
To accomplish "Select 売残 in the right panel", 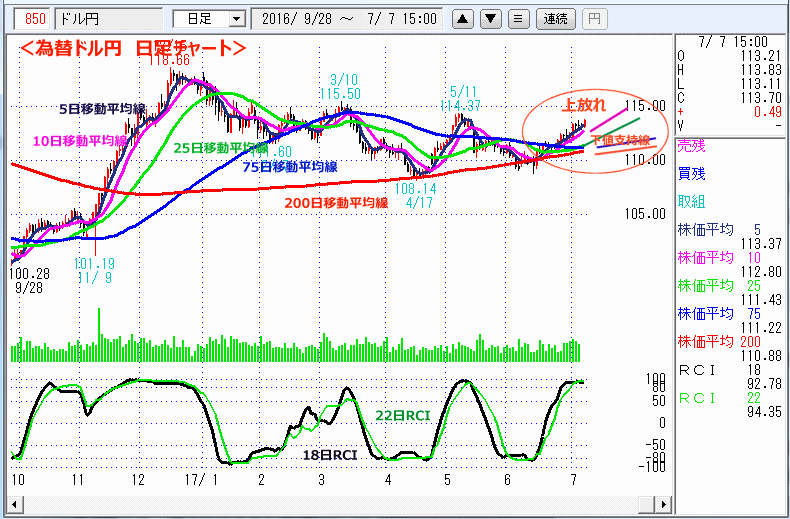I will click(x=691, y=146).
